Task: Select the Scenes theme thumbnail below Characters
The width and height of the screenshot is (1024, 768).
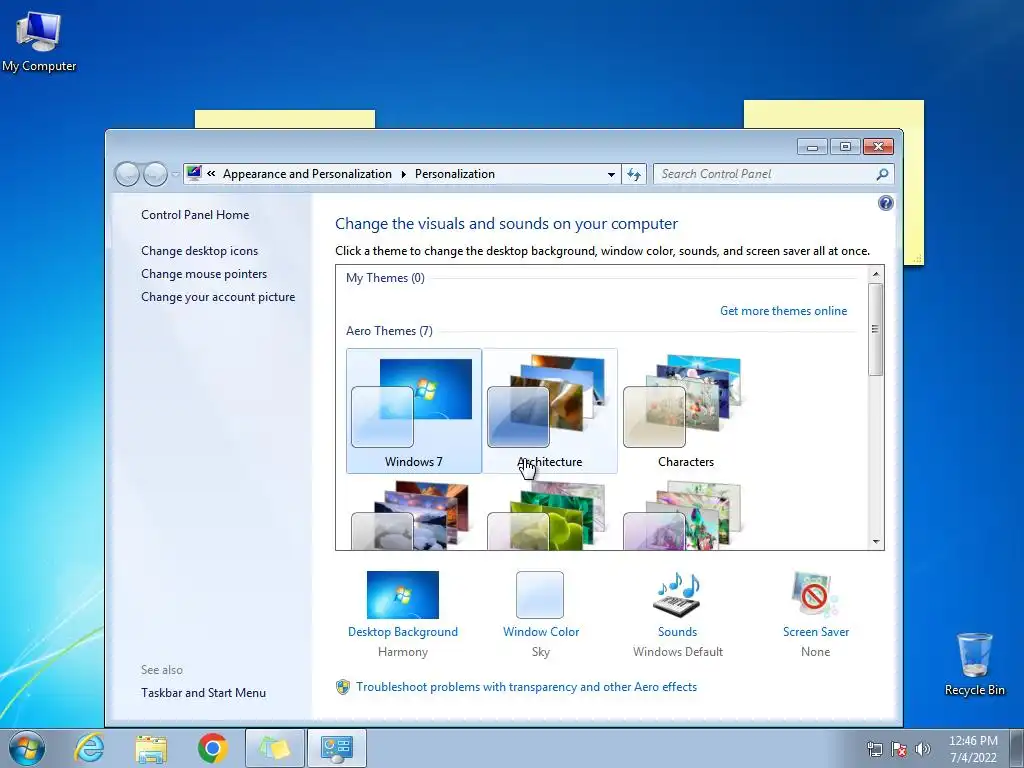Action: tap(685, 515)
